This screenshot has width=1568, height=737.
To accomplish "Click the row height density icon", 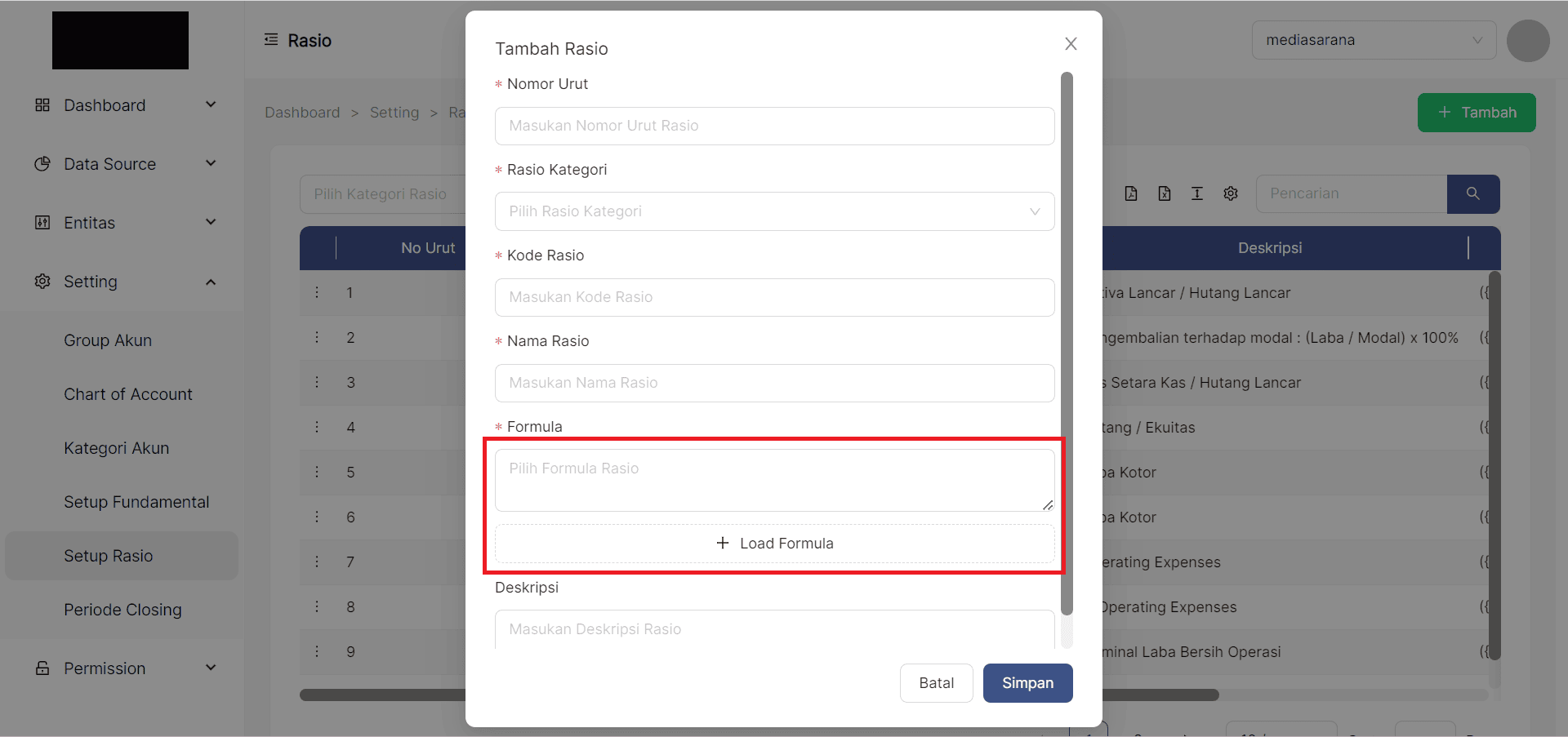I will coord(1197,193).
